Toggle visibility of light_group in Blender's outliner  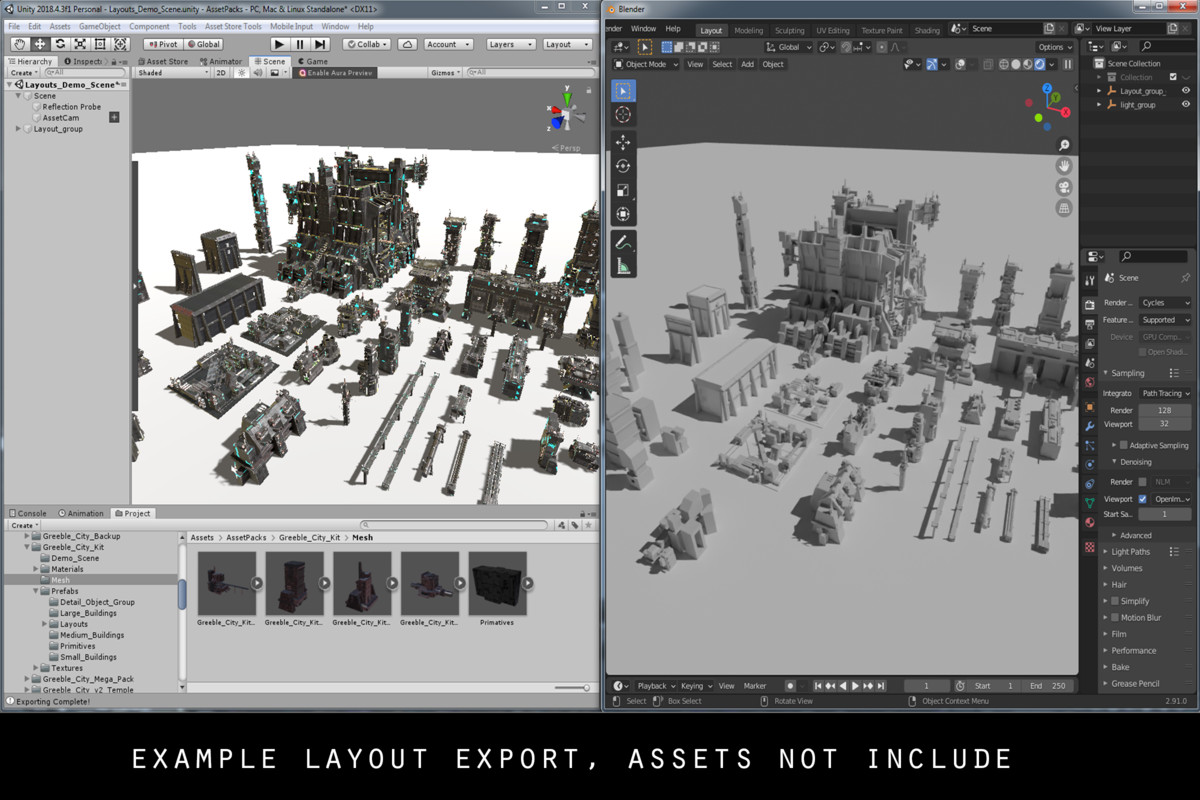point(1186,104)
